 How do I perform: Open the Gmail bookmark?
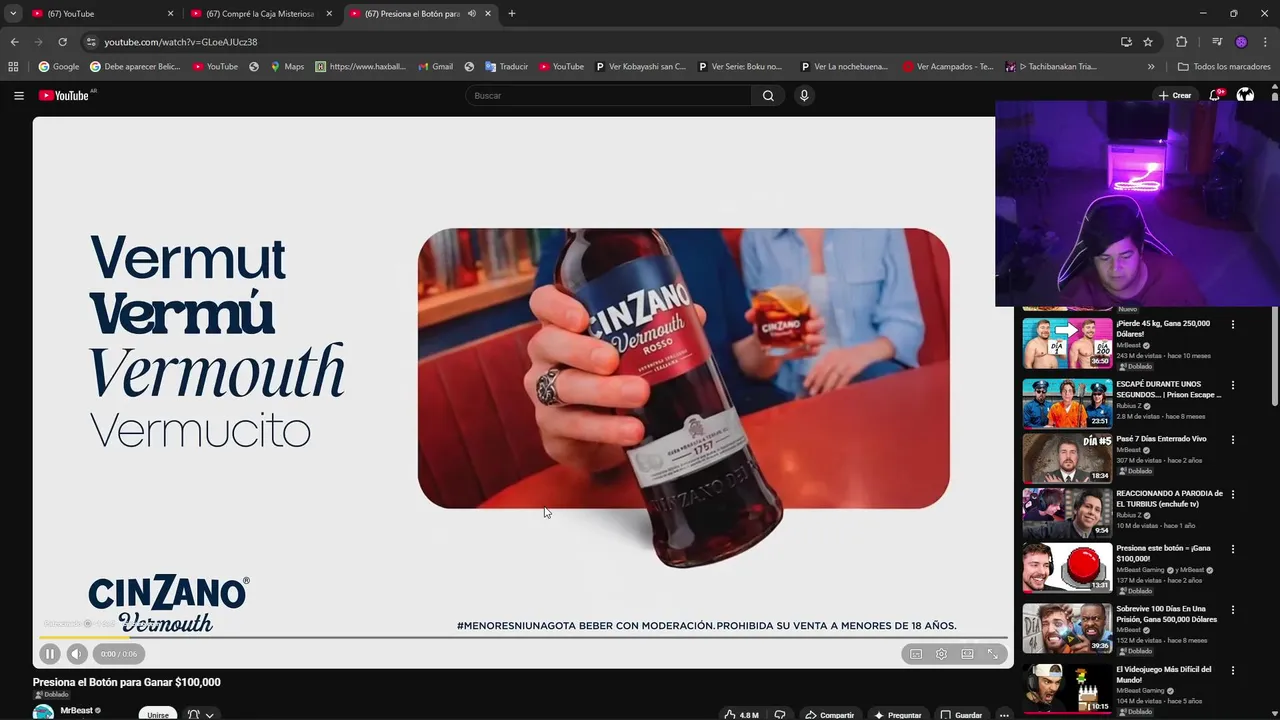click(435, 67)
